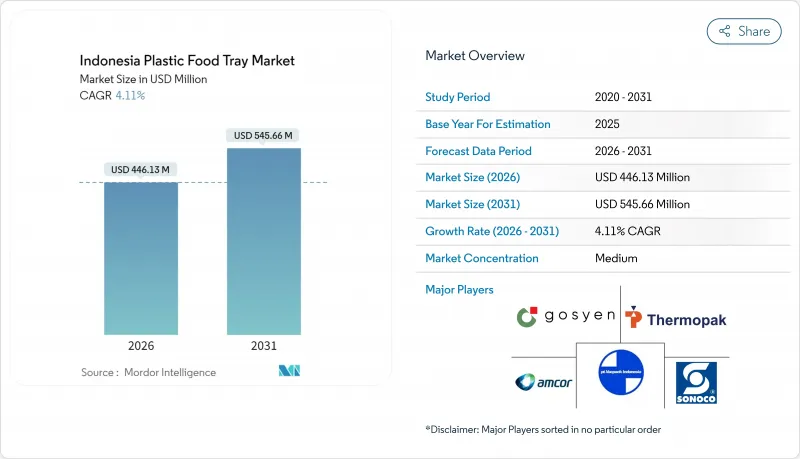This screenshot has width=800, height=459.
Task: Click the Sonoco logo
Action: pos(694,380)
